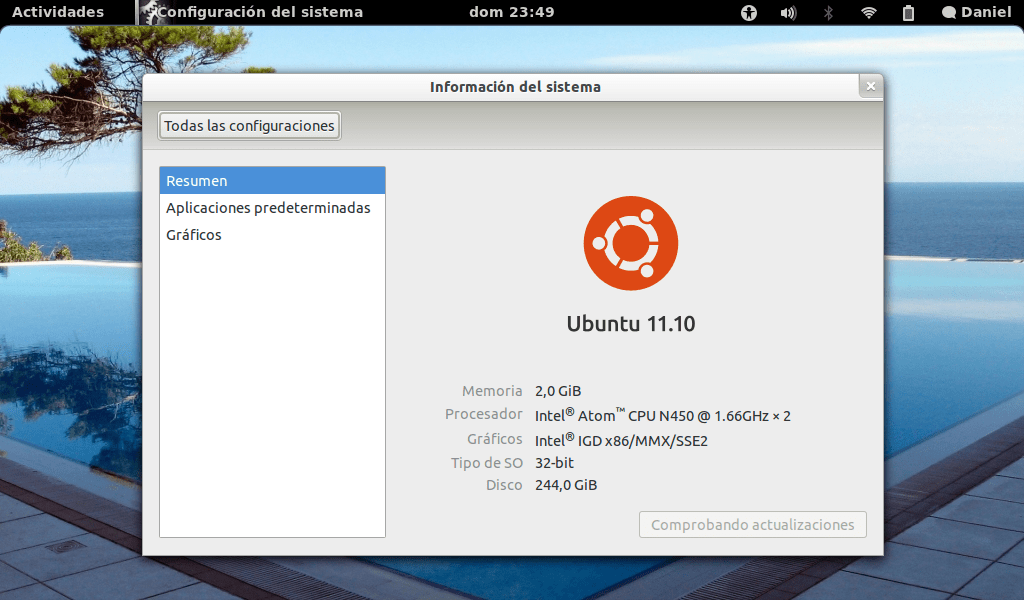Click the Procesador label

click(x=484, y=414)
